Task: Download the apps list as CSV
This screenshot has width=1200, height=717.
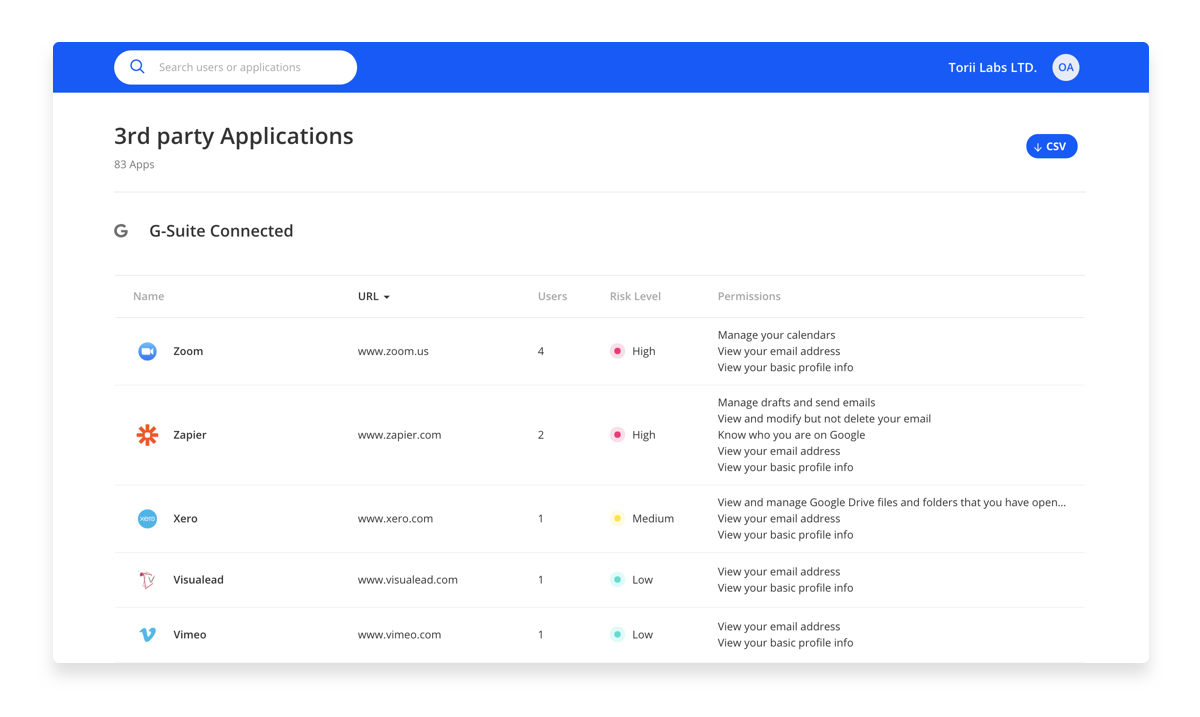Action: (x=1051, y=146)
